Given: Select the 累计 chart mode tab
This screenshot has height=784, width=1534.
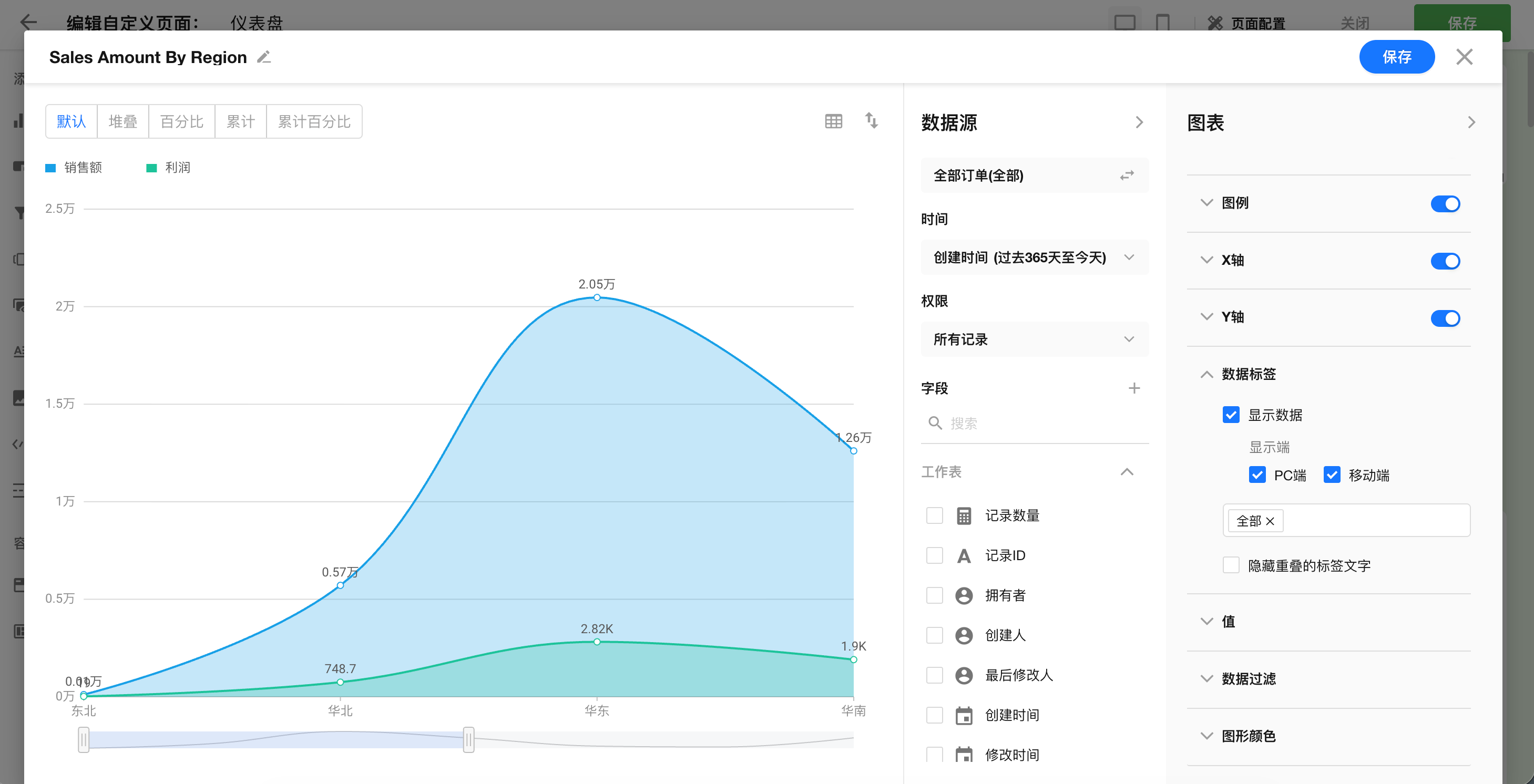Looking at the screenshot, I should 241,121.
